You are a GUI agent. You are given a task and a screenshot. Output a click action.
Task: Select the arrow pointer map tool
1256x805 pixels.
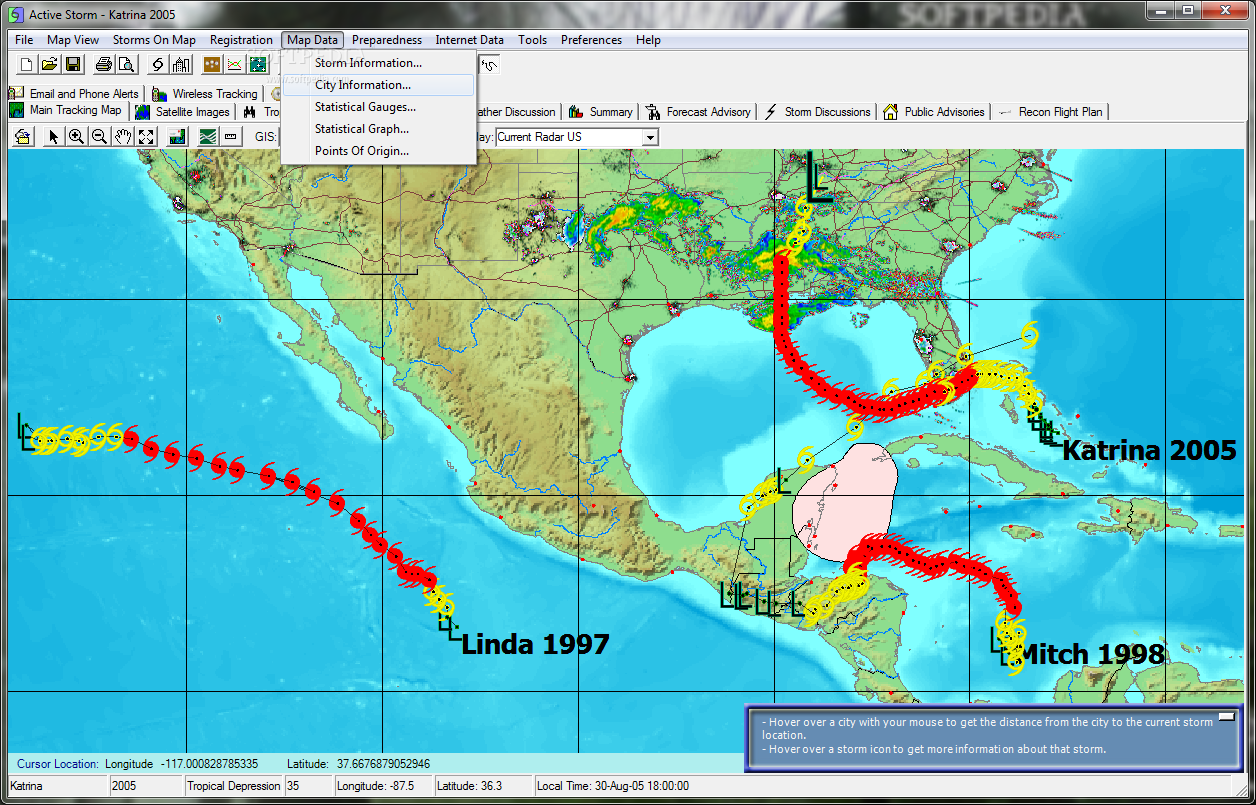pyautogui.click(x=53, y=137)
